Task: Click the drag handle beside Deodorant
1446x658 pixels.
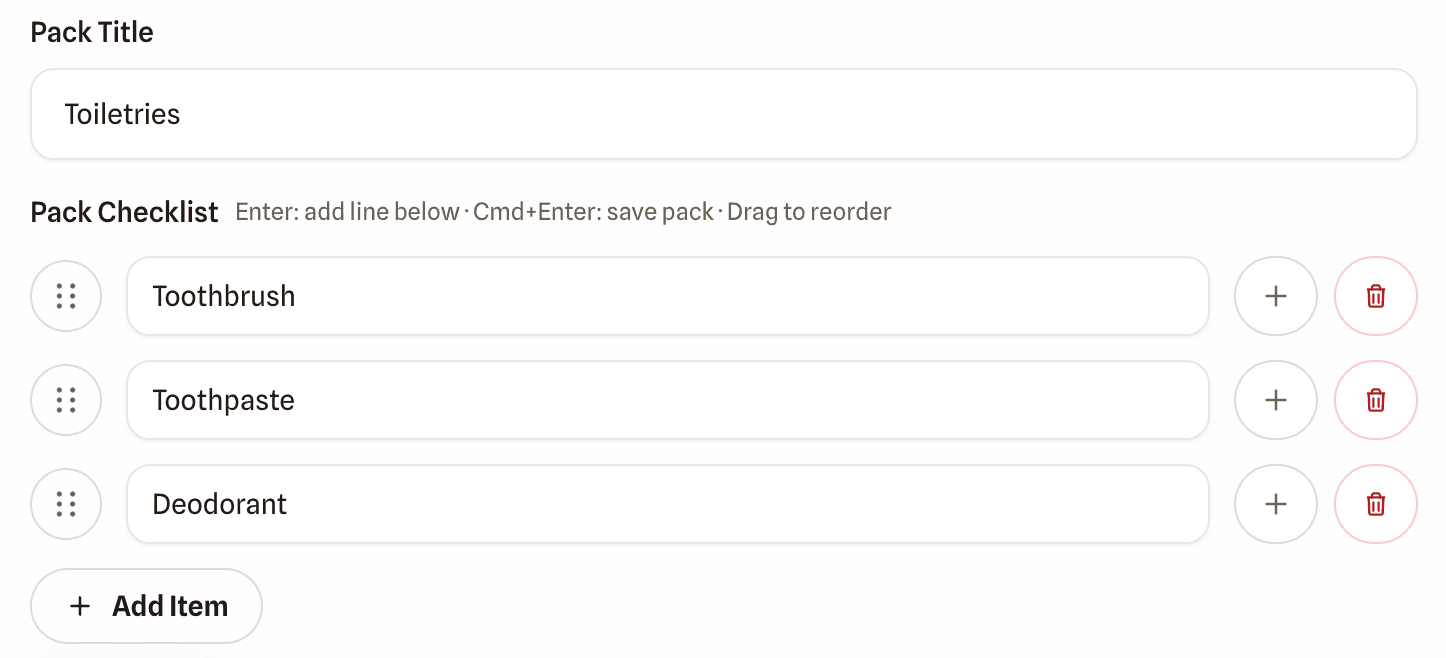Action: coord(66,504)
